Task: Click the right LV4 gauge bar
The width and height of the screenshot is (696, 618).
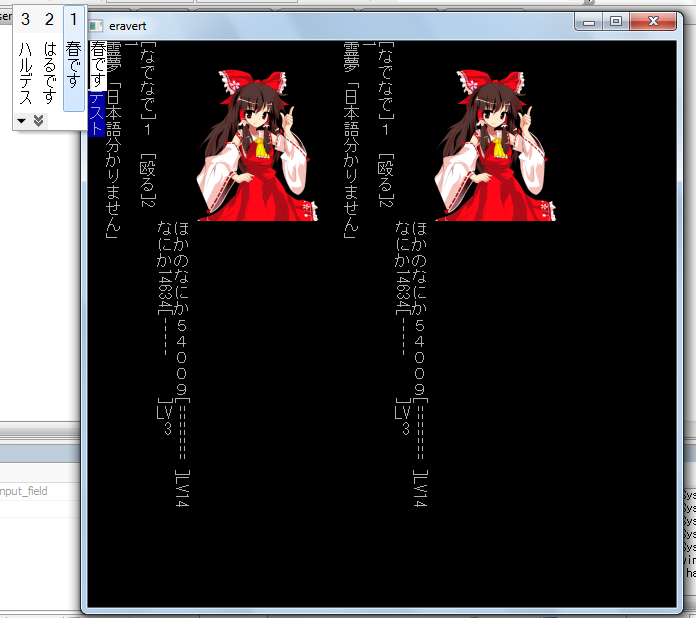Action: click(x=419, y=440)
